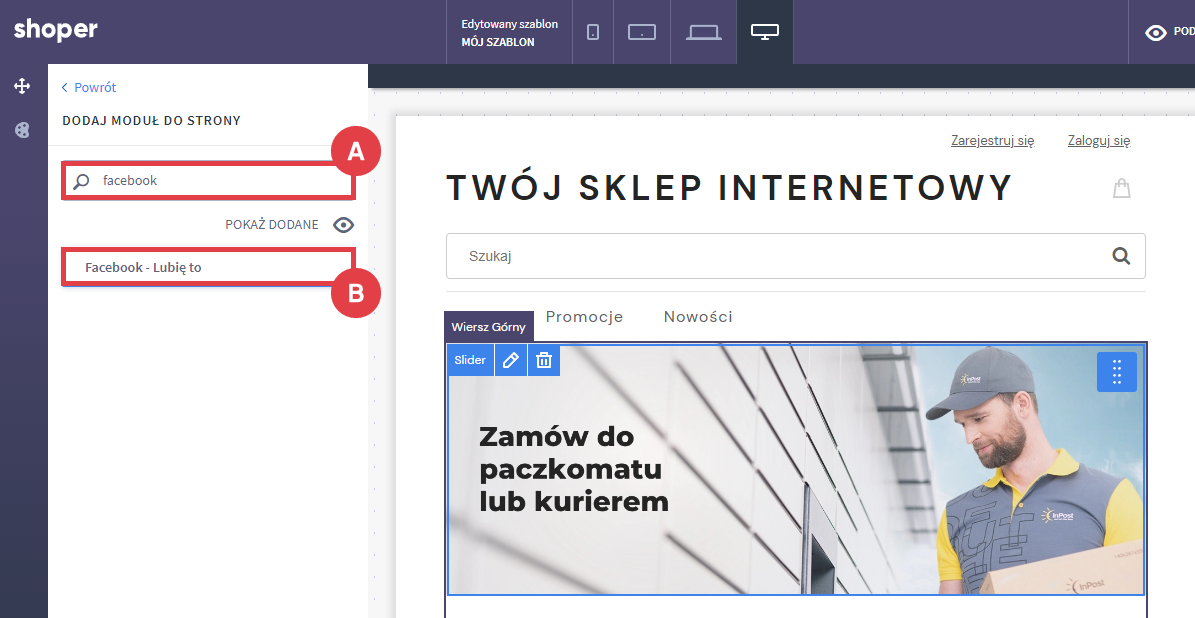Toggle the Pokaż dodane eye icon
The image size is (1195, 618).
344,225
